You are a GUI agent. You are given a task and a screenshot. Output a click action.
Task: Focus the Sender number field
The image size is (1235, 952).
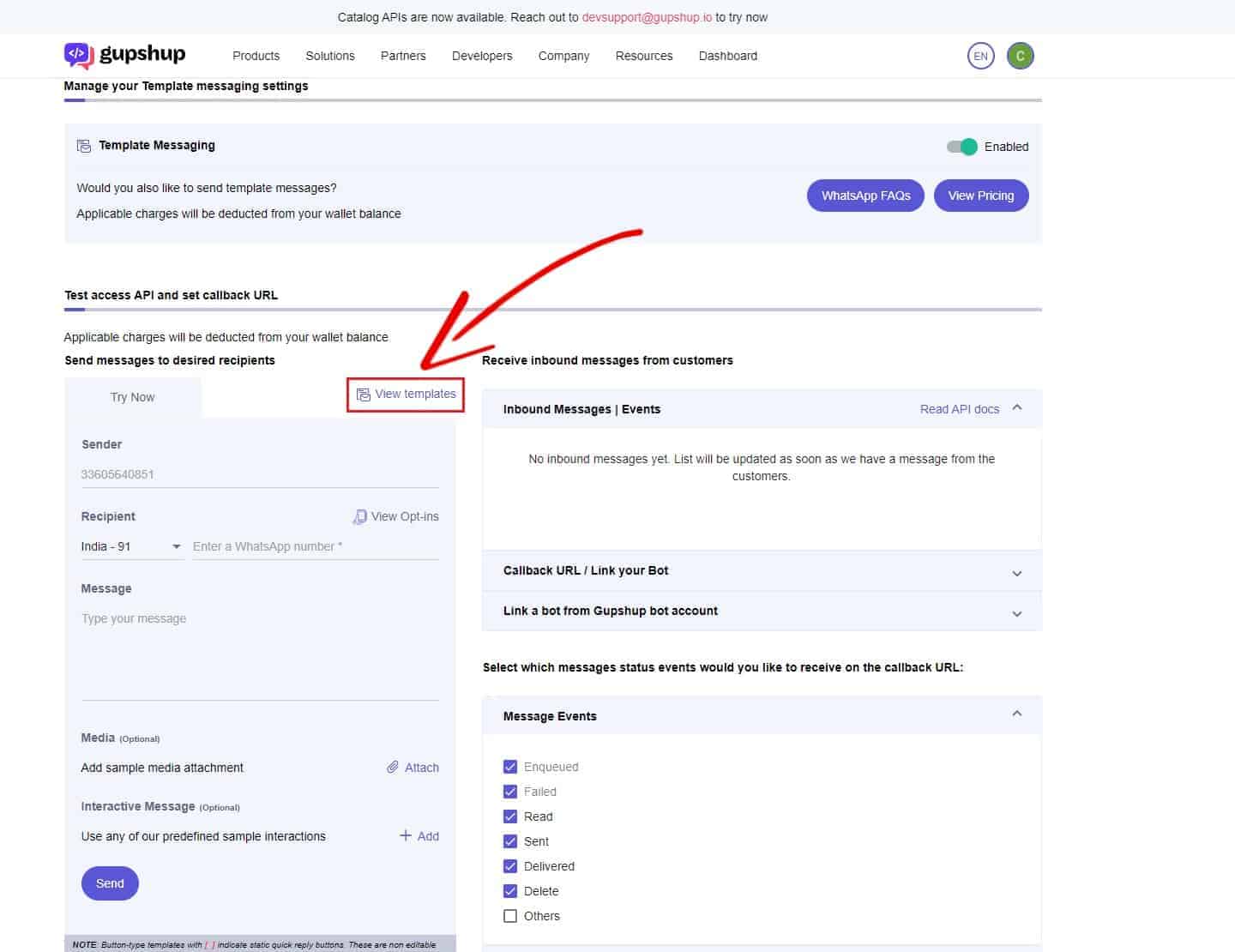point(260,474)
